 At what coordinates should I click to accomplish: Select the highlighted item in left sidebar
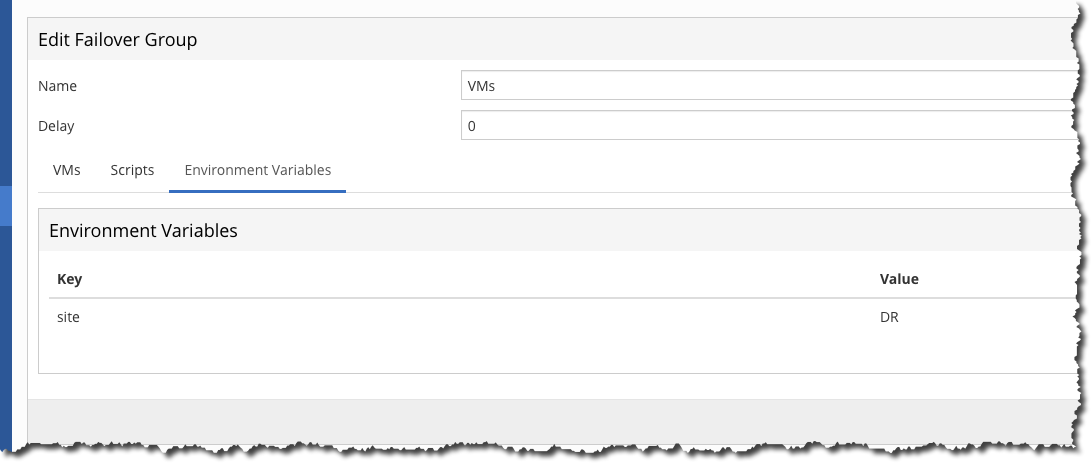(x=5, y=205)
